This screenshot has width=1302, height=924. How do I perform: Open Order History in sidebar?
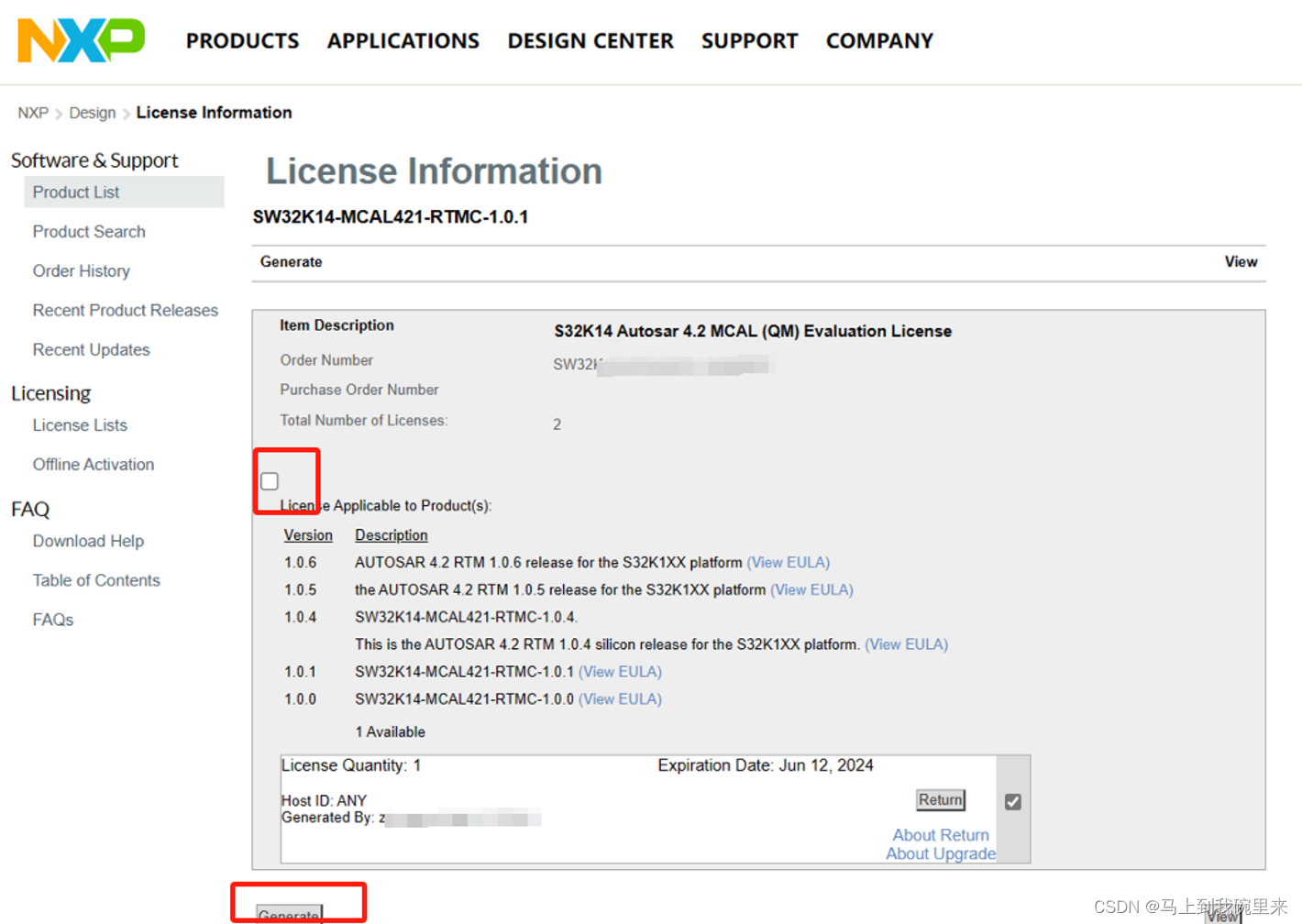tap(82, 271)
